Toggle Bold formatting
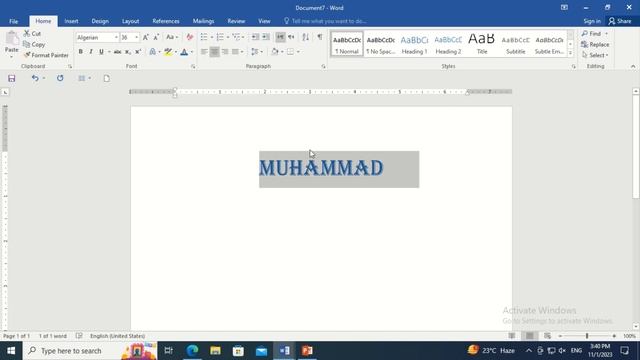Screen dimensions: 640x360 coord(80,52)
